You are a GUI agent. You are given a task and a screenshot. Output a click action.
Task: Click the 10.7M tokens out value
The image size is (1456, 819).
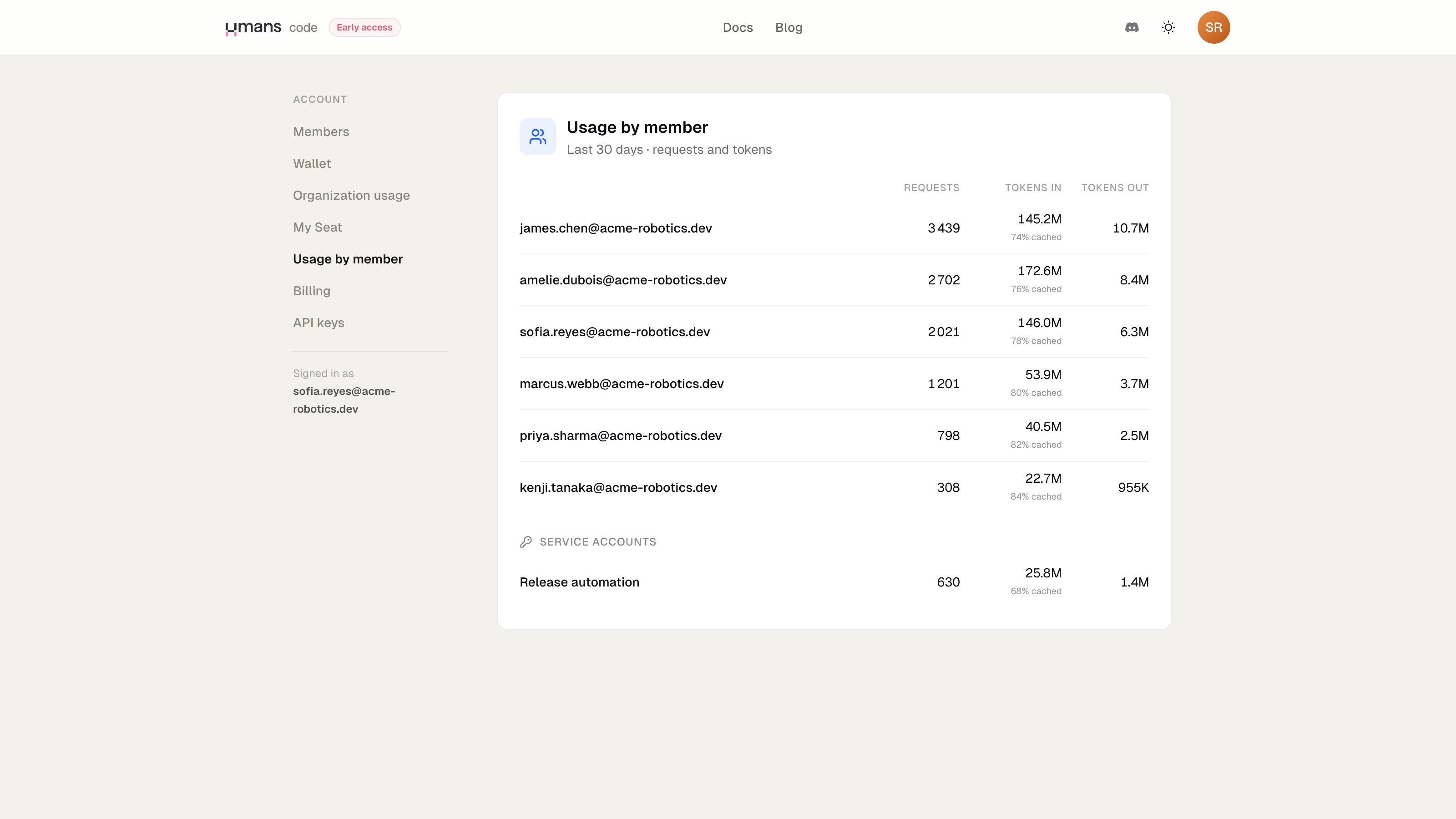tap(1130, 228)
